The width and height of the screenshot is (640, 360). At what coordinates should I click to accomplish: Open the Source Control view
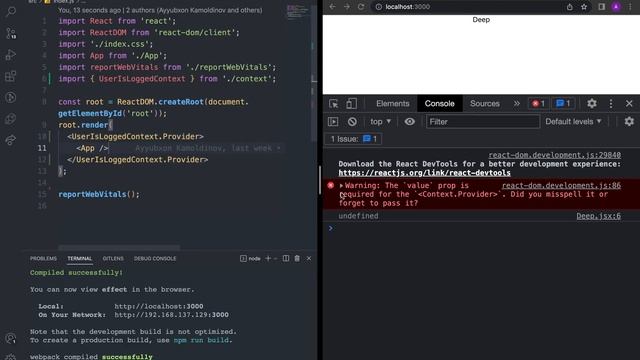pos(11,33)
